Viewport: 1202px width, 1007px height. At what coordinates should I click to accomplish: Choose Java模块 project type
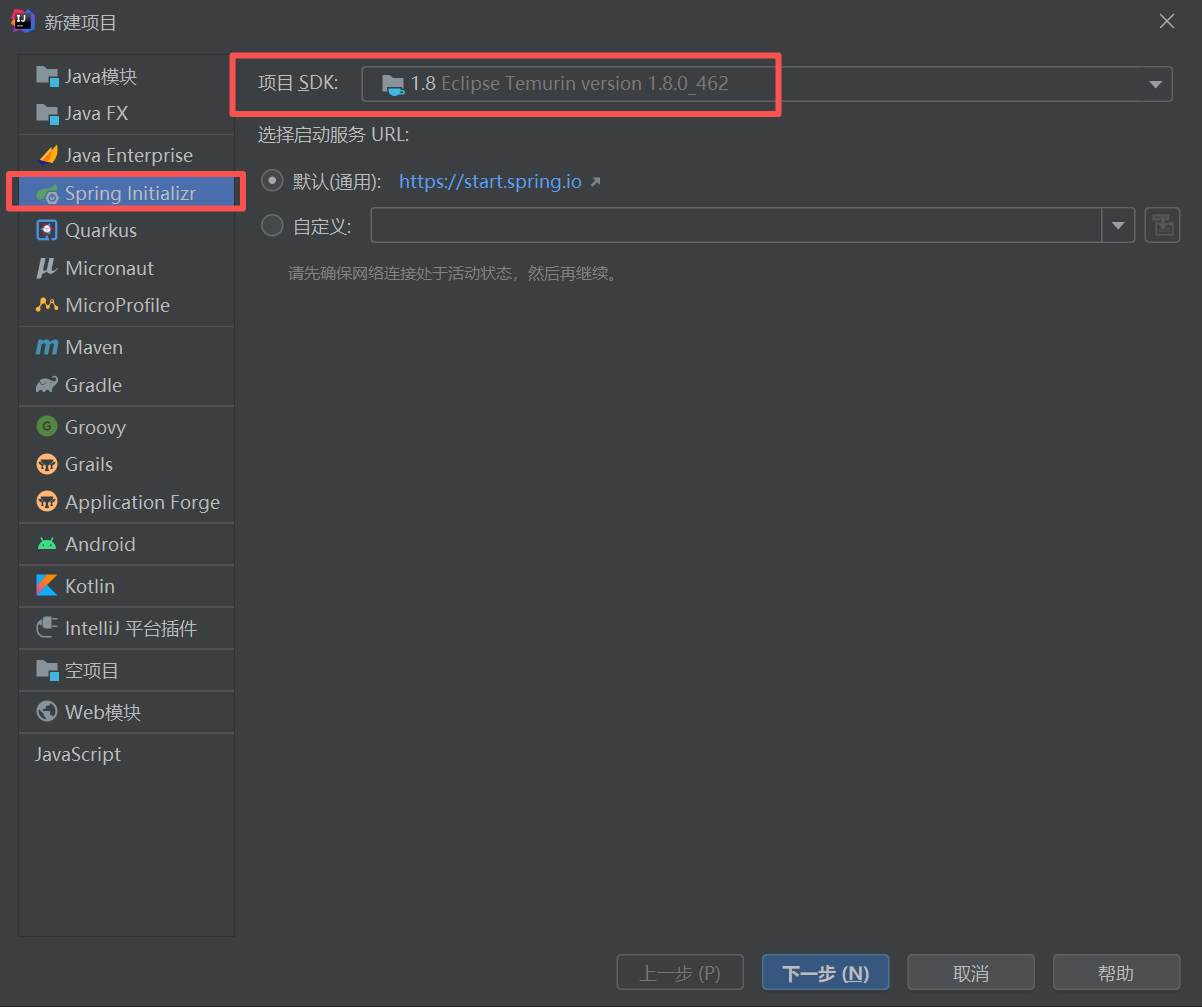pyautogui.click(x=126, y=75)
